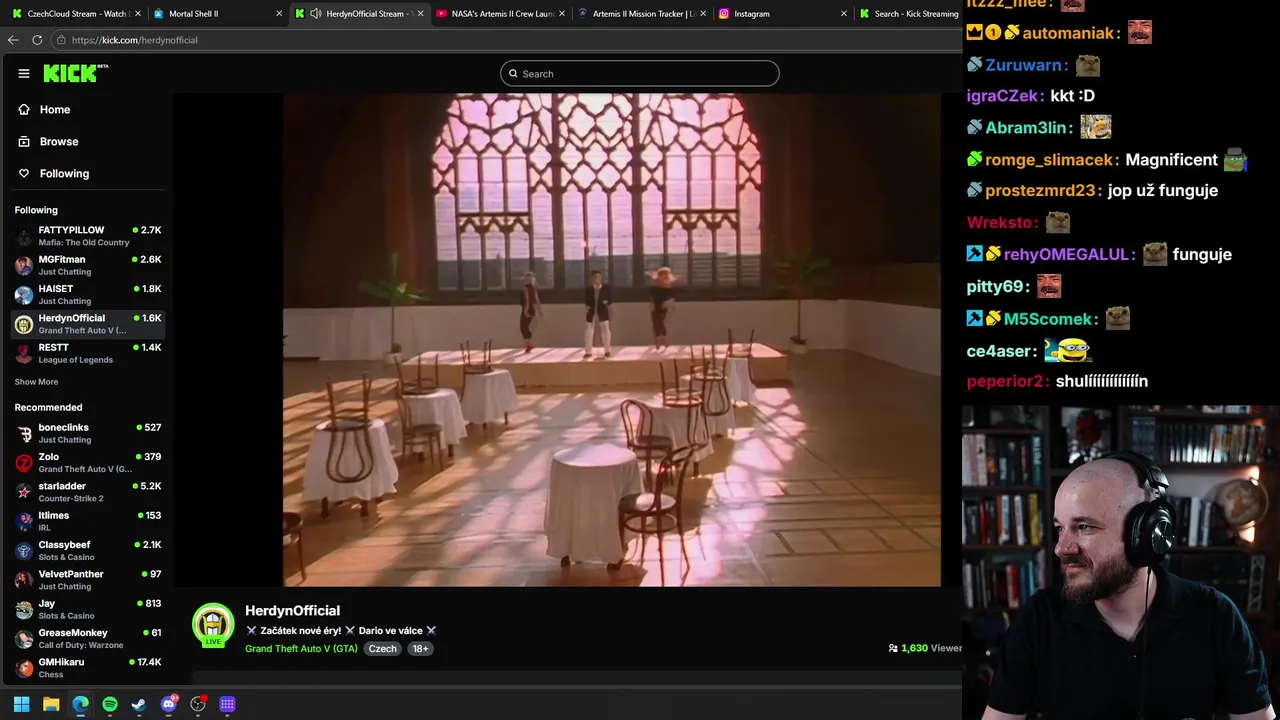
Task: Click the starladder avatar icon
Action: (x=24, y=492)
